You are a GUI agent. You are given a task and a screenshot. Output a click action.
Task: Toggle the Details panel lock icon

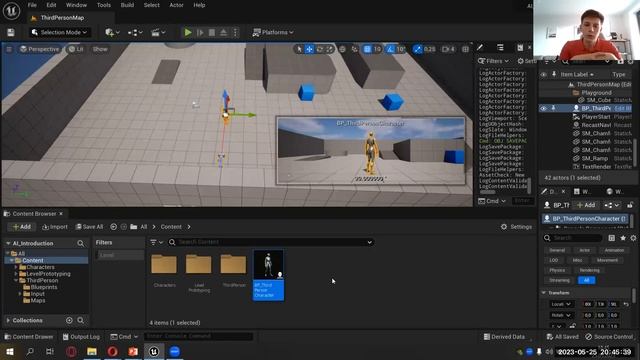pos(630,205)
